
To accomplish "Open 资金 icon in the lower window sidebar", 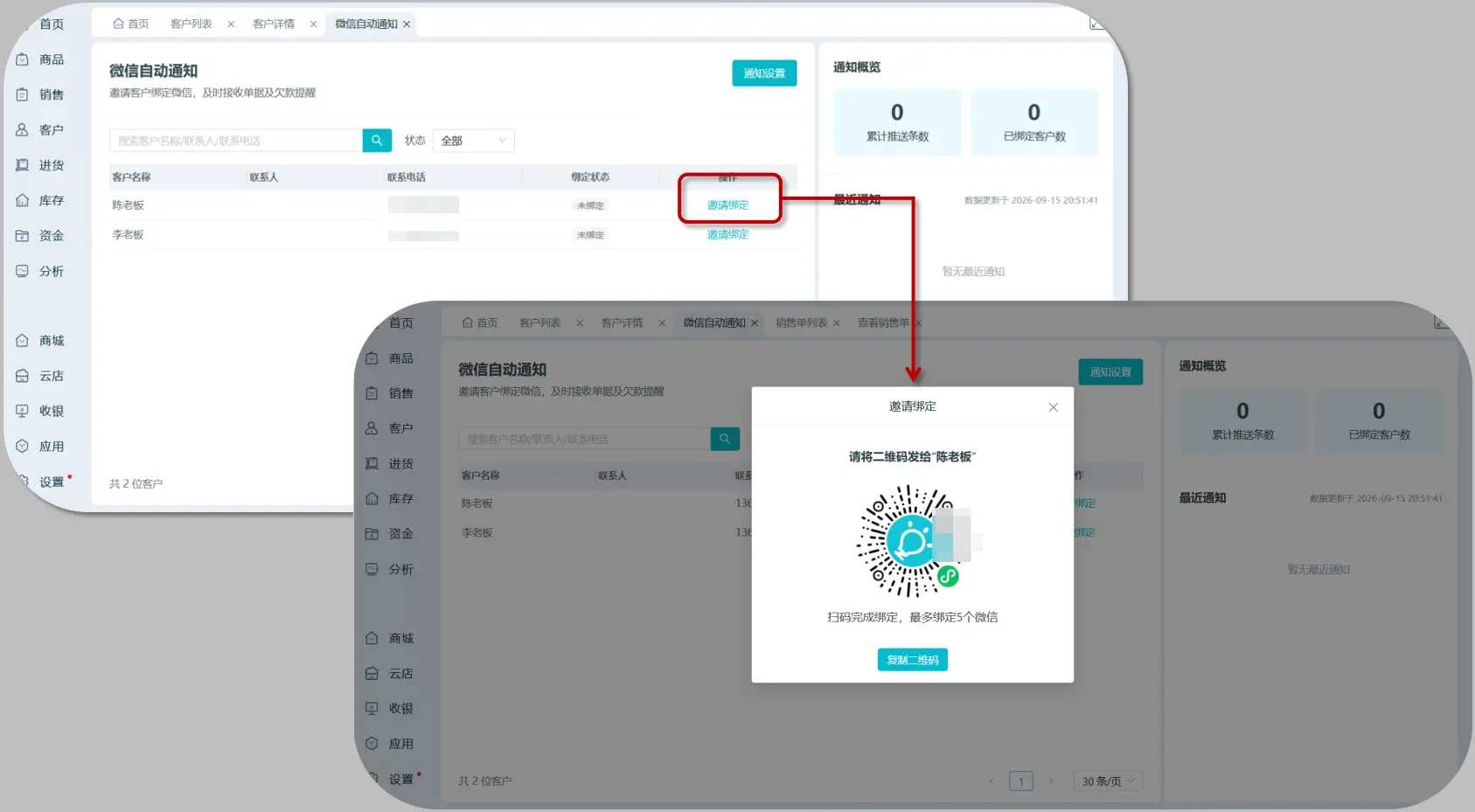I will tap(372, 533).
